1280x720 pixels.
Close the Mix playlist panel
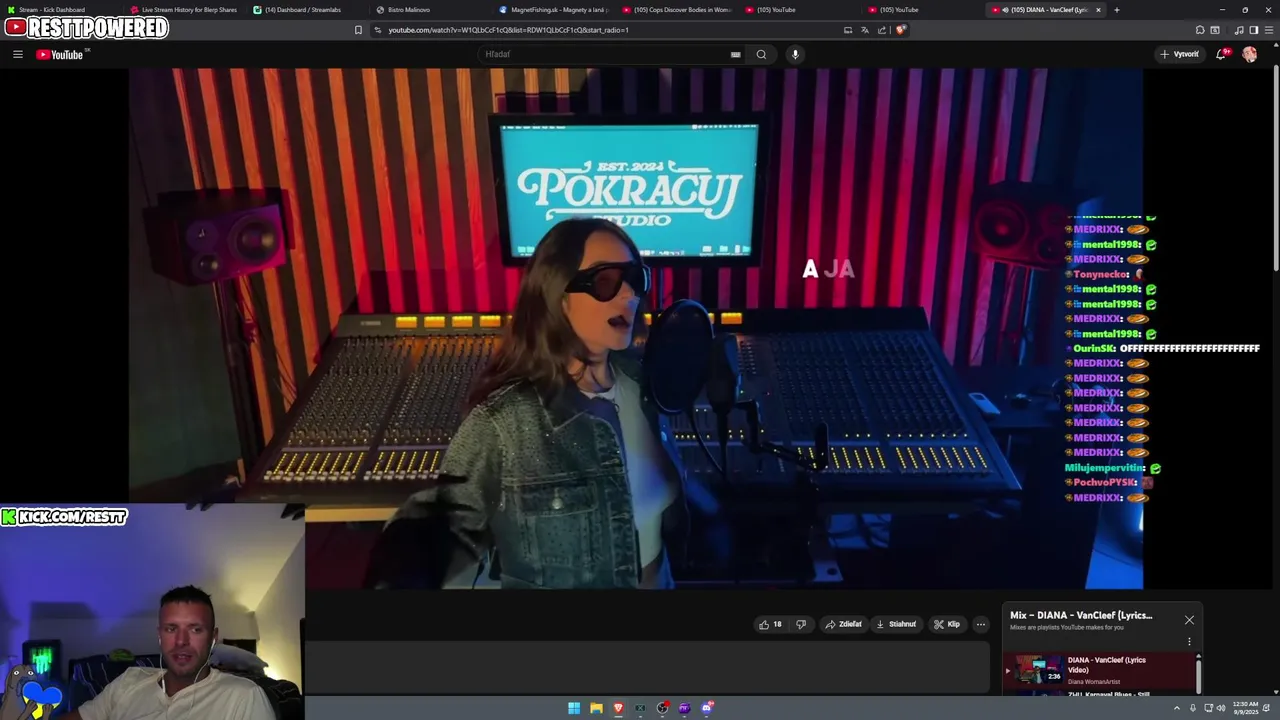coord(1189,620)
